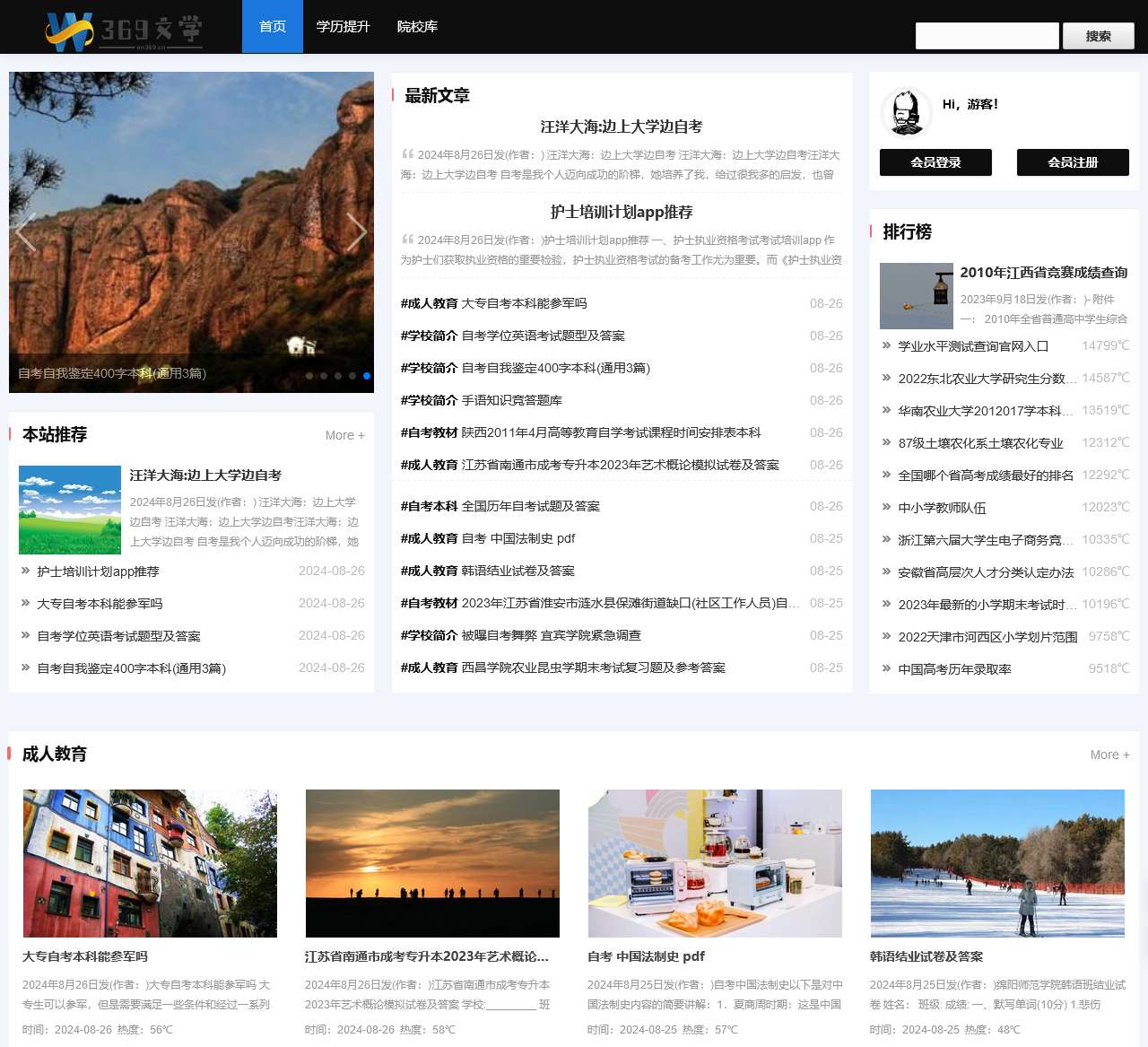Open the colorful building article thumbnail
Viewport: 1148px width, 1047px height.
click(x=150, y=863)
